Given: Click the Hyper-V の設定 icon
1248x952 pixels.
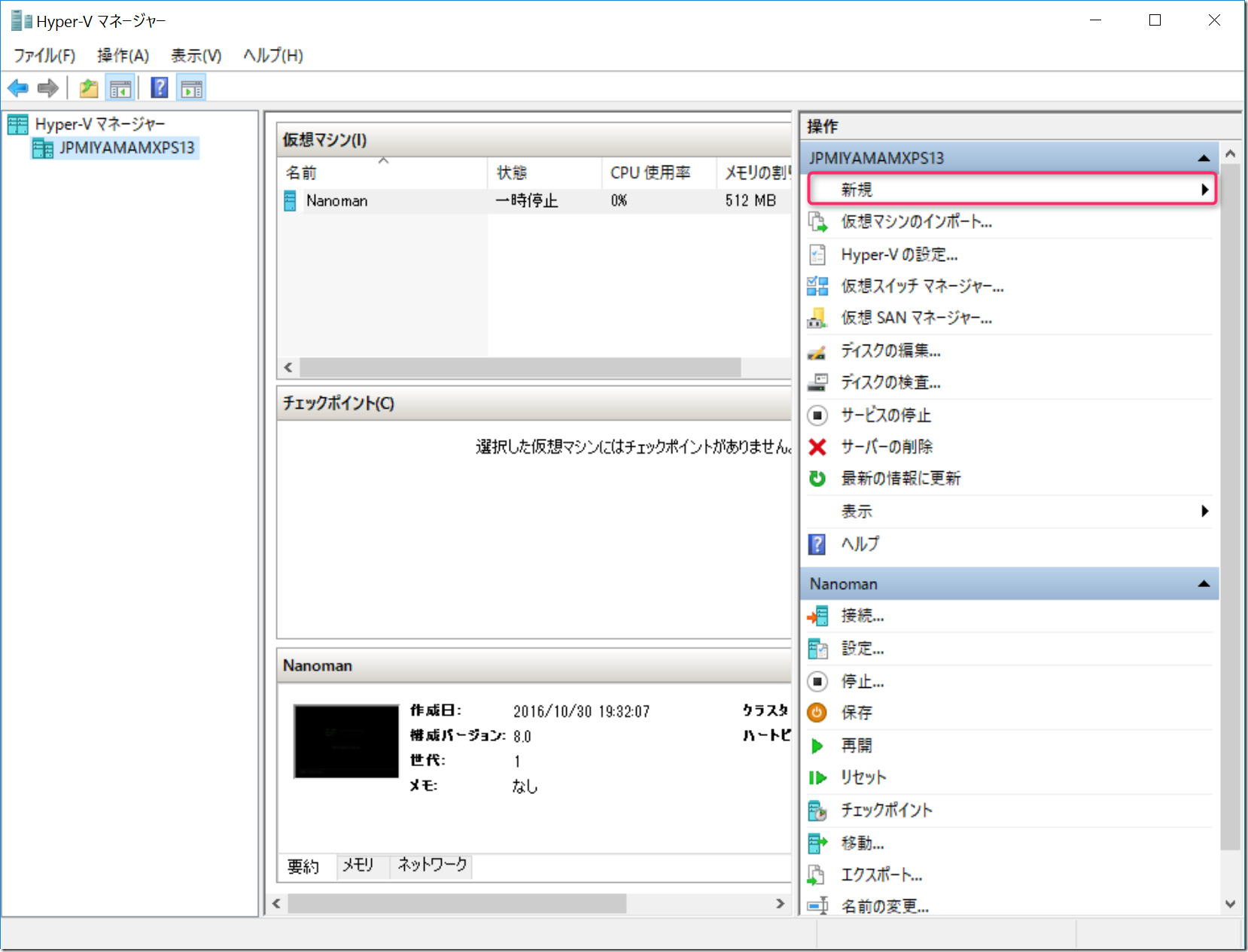Looking at the screenshot, I should click(x=817, y=255).
